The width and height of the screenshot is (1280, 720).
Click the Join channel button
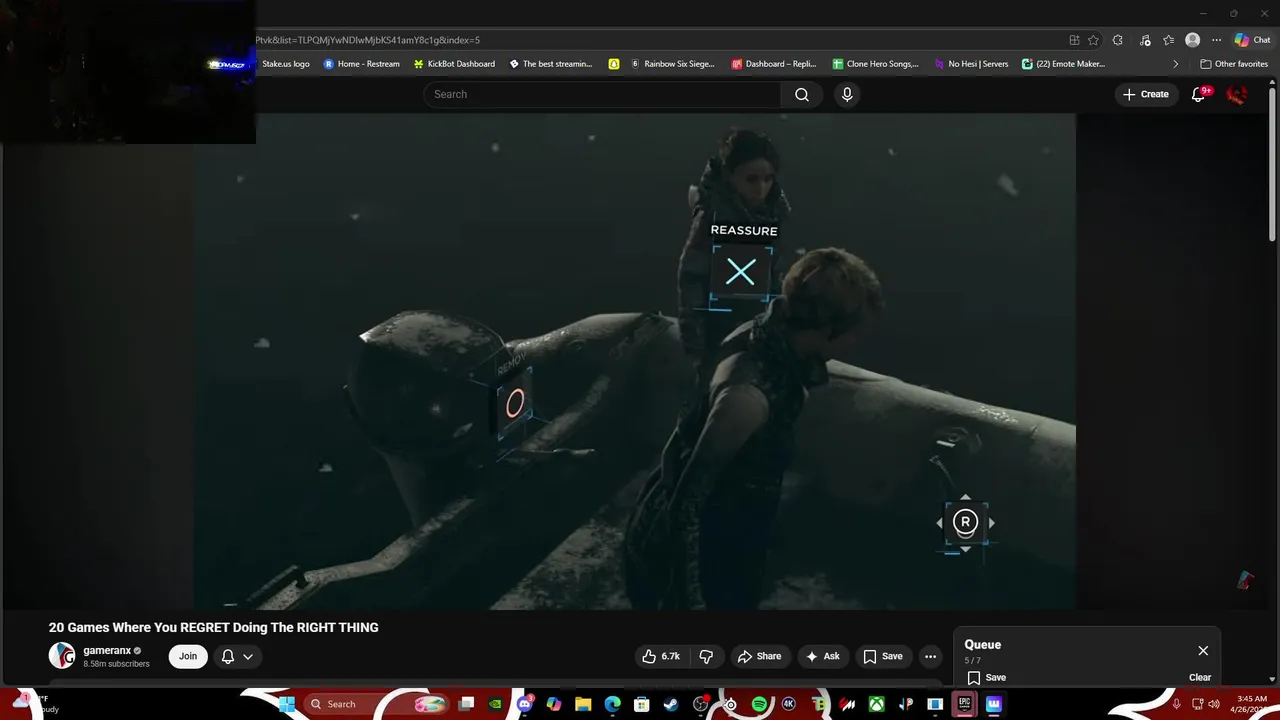[x=188, y=656]
